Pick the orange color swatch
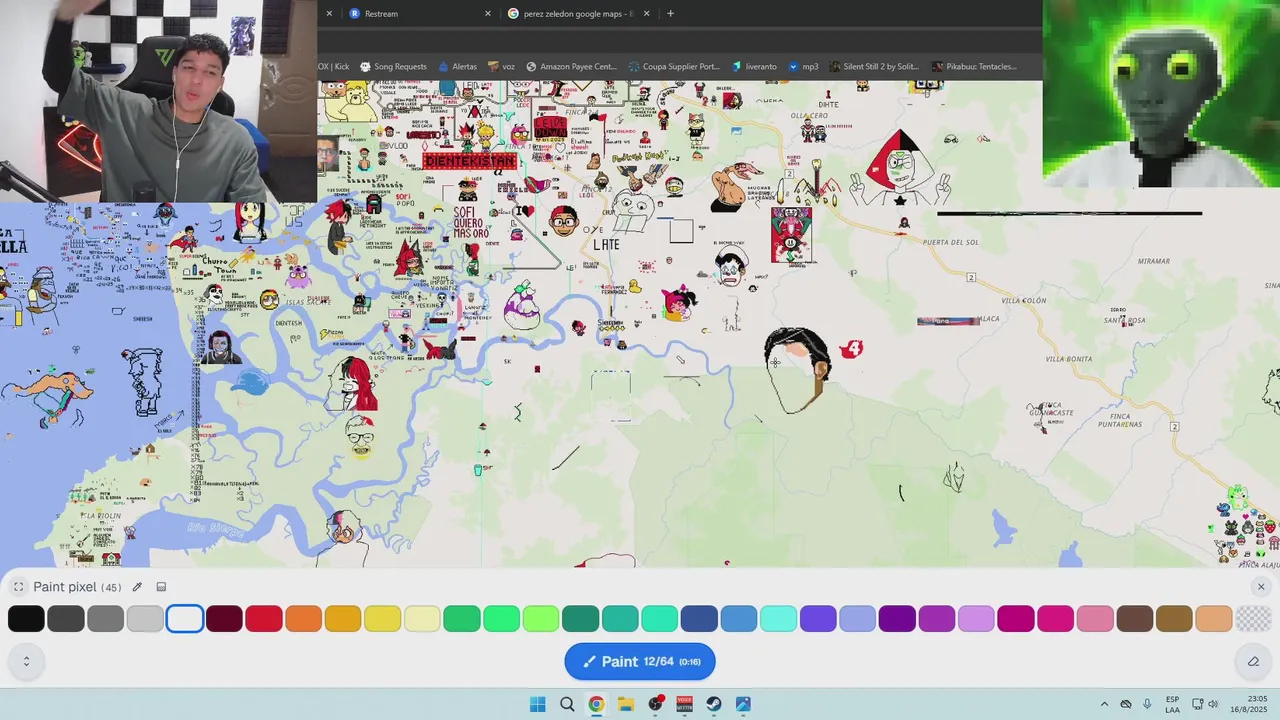1280x720 pixels. 304,619
